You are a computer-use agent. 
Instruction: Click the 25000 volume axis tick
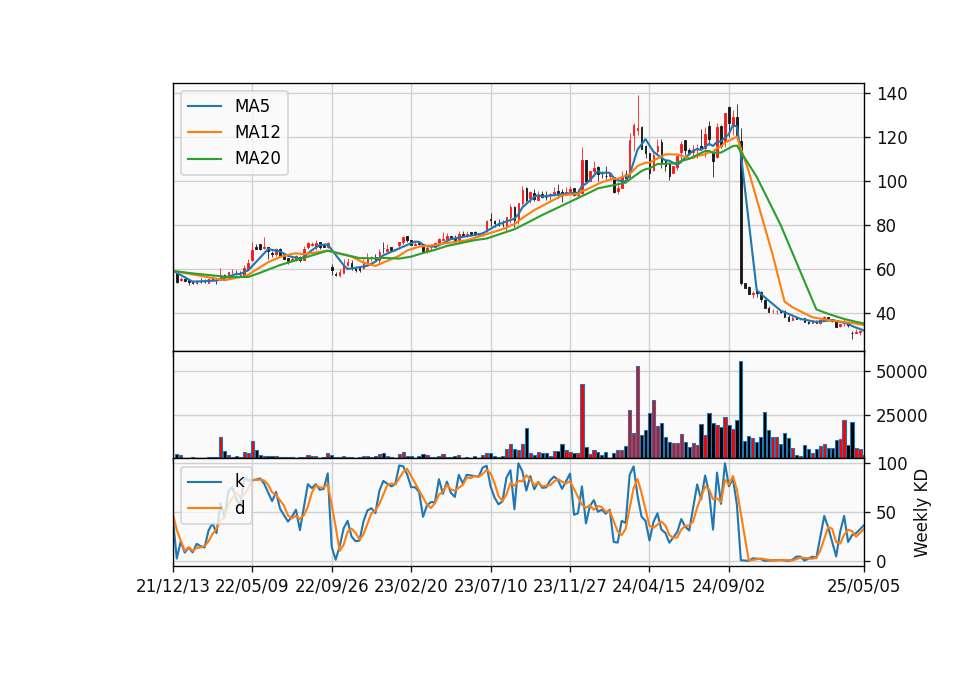(902, 416)
